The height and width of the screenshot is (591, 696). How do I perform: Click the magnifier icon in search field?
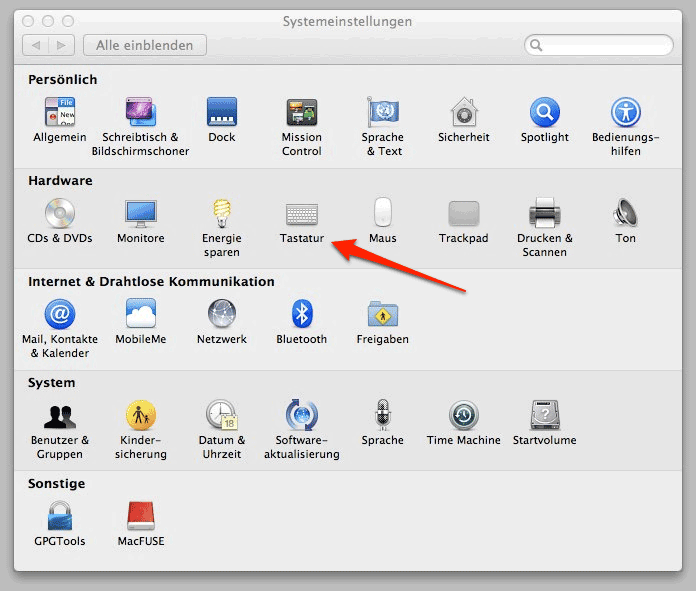click(x=536, y=45)
